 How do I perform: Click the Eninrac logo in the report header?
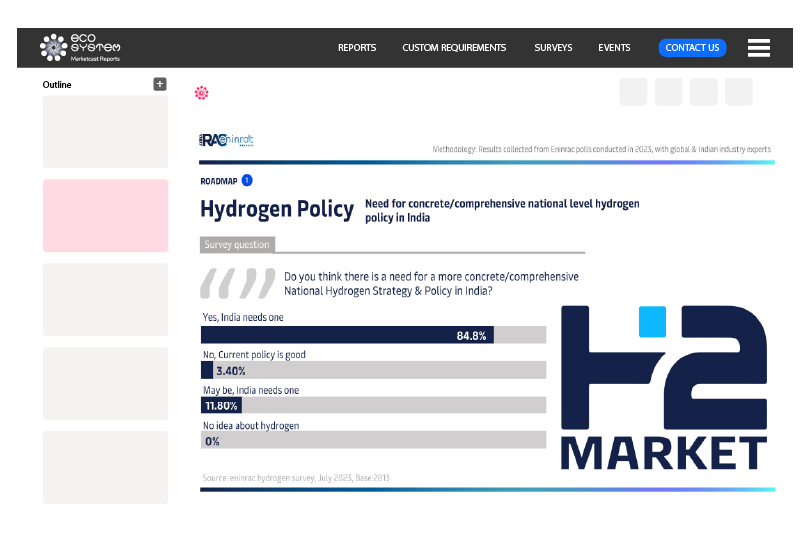(227, 140)
